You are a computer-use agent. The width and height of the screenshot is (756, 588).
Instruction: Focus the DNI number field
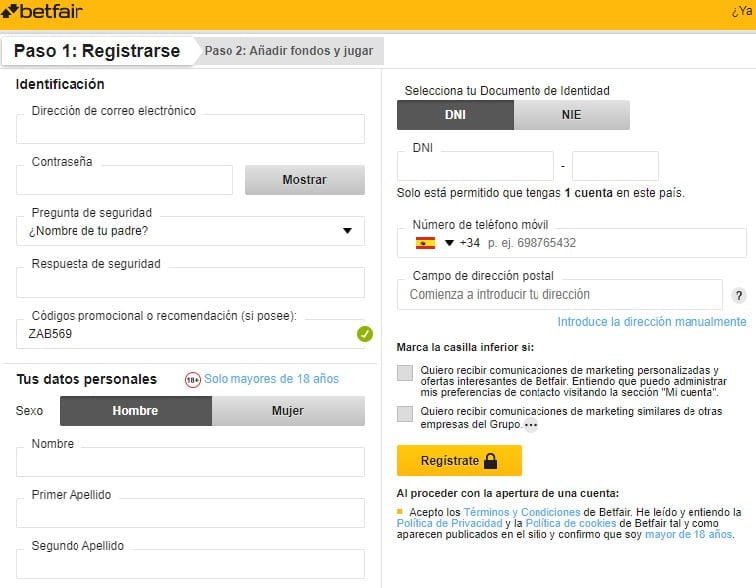pyautogui.click(x=475, y=166)
